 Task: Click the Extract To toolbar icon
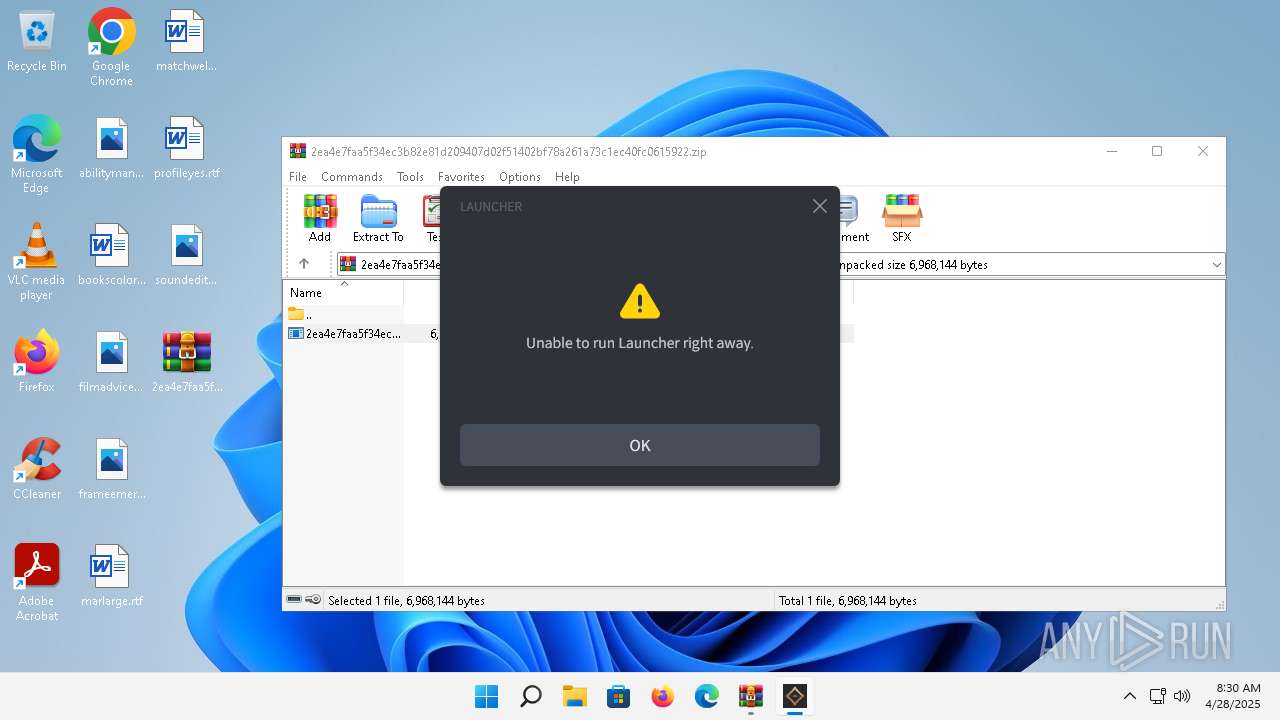point(378,219)
